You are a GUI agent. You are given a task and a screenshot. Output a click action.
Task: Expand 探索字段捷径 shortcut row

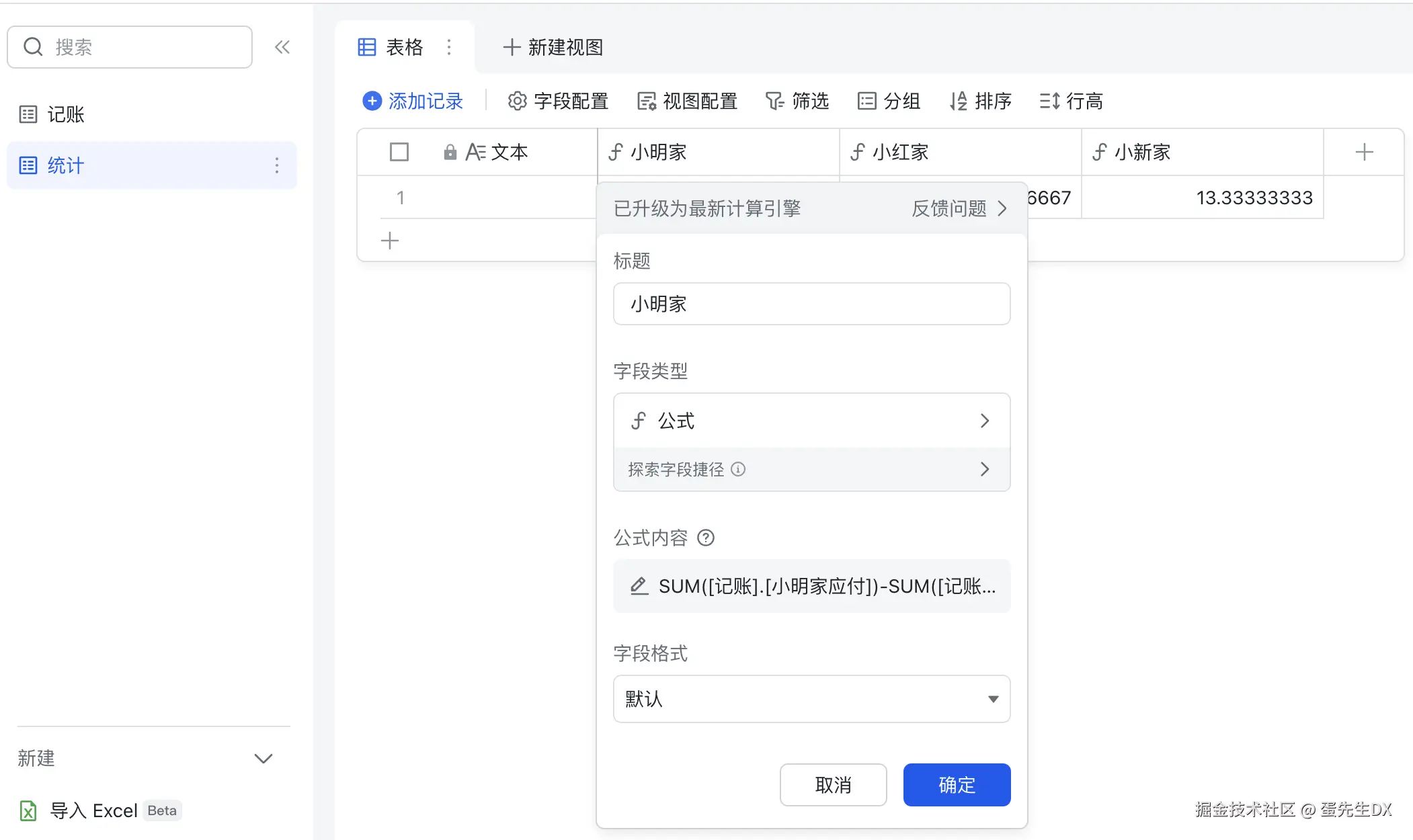(811, 469)
